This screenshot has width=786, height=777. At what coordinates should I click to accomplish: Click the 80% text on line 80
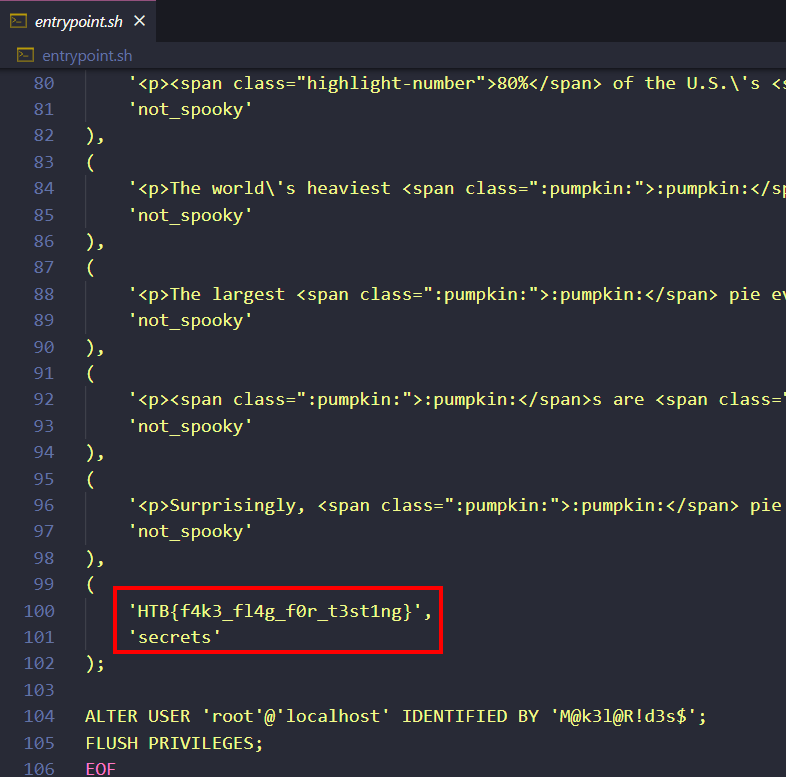click(508, 83)
